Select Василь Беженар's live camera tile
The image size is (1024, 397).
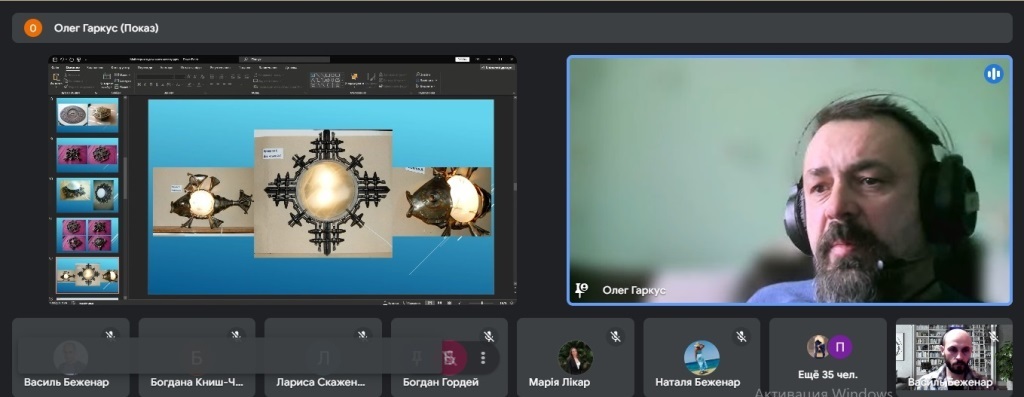[x=953, y=357]
